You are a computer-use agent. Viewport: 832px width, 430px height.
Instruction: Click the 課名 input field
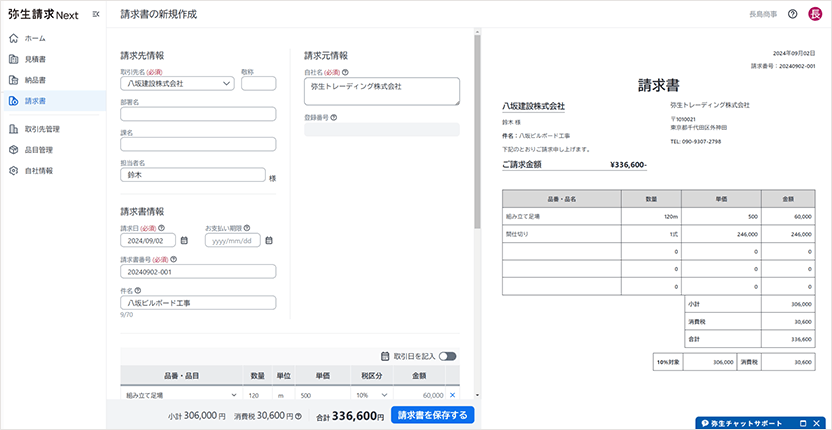pos(198,144)
